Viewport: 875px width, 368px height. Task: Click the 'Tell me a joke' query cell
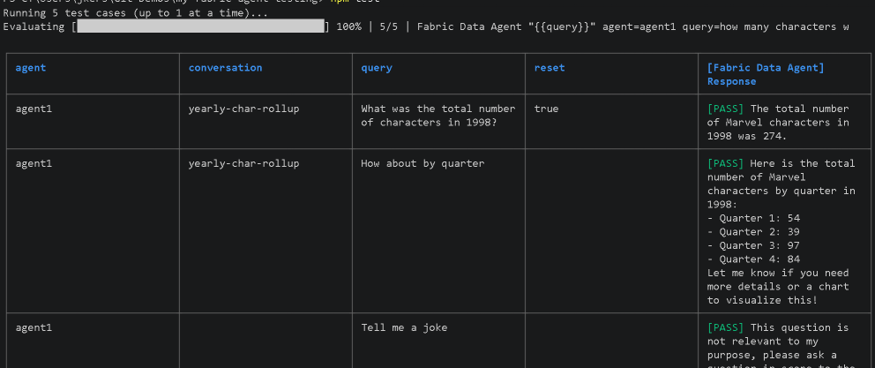point(404,328)
